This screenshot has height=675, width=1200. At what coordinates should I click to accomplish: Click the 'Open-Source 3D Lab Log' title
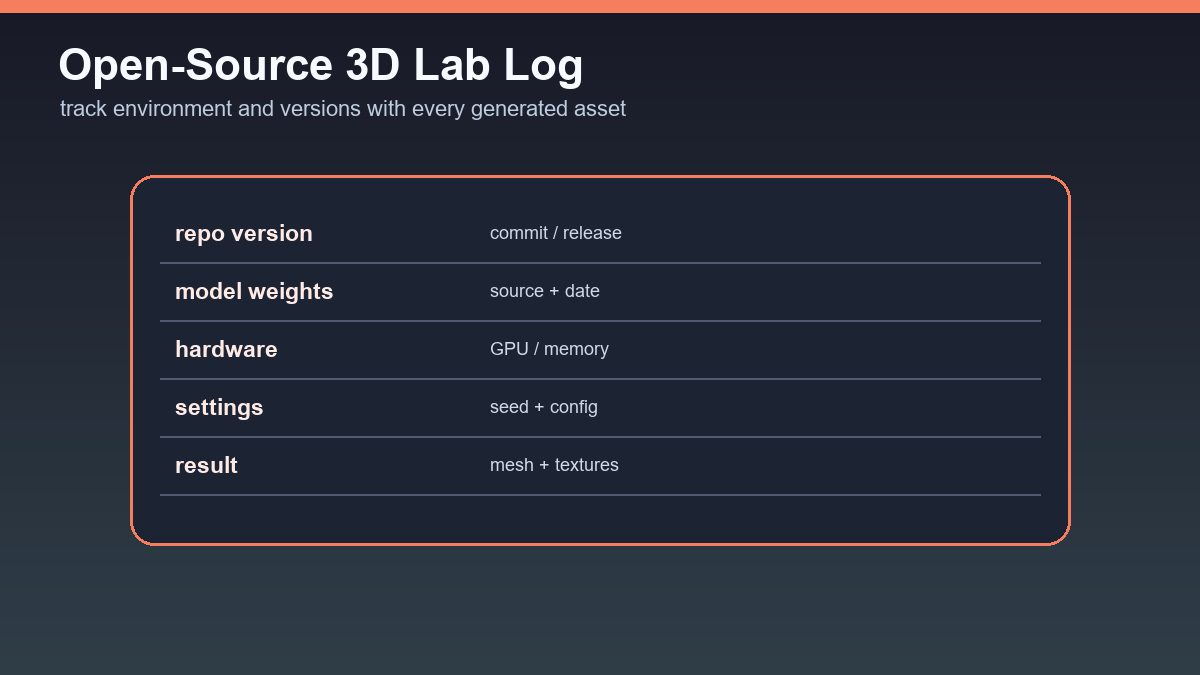[x=321, y=66]
